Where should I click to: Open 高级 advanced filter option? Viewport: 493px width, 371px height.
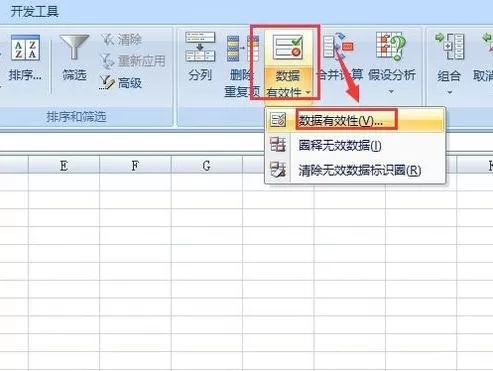[121, 83]
